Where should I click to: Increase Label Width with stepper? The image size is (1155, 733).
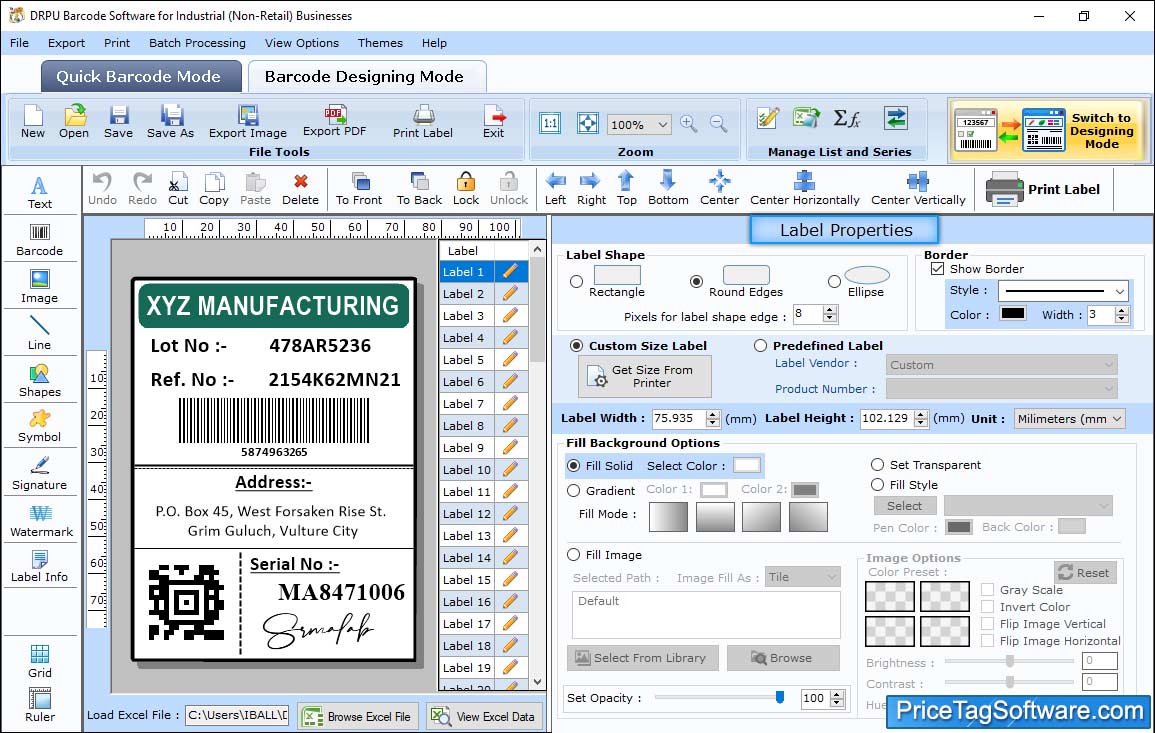coord(712,414)
